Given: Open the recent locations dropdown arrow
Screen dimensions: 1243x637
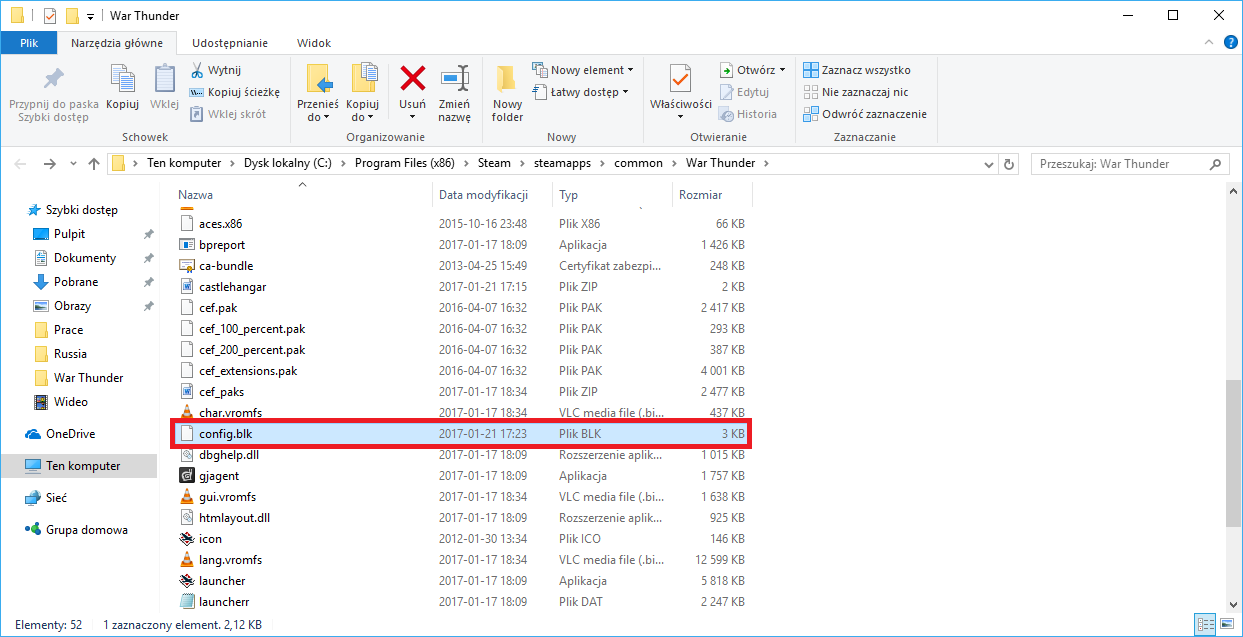Looking at the screenshot, I should pos(71,164).
